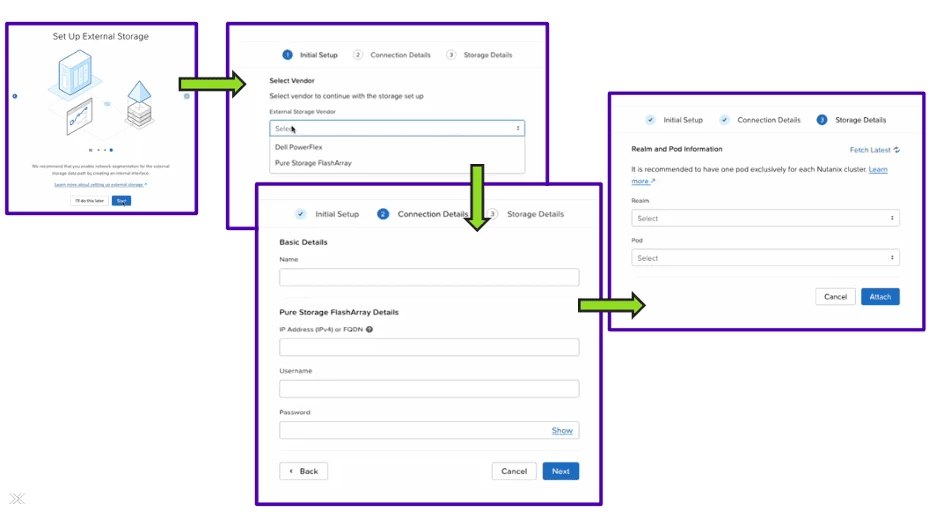Go Back to previous step
Image resolution: width=936 pixels, height=512 pixels.
[303, 471]
